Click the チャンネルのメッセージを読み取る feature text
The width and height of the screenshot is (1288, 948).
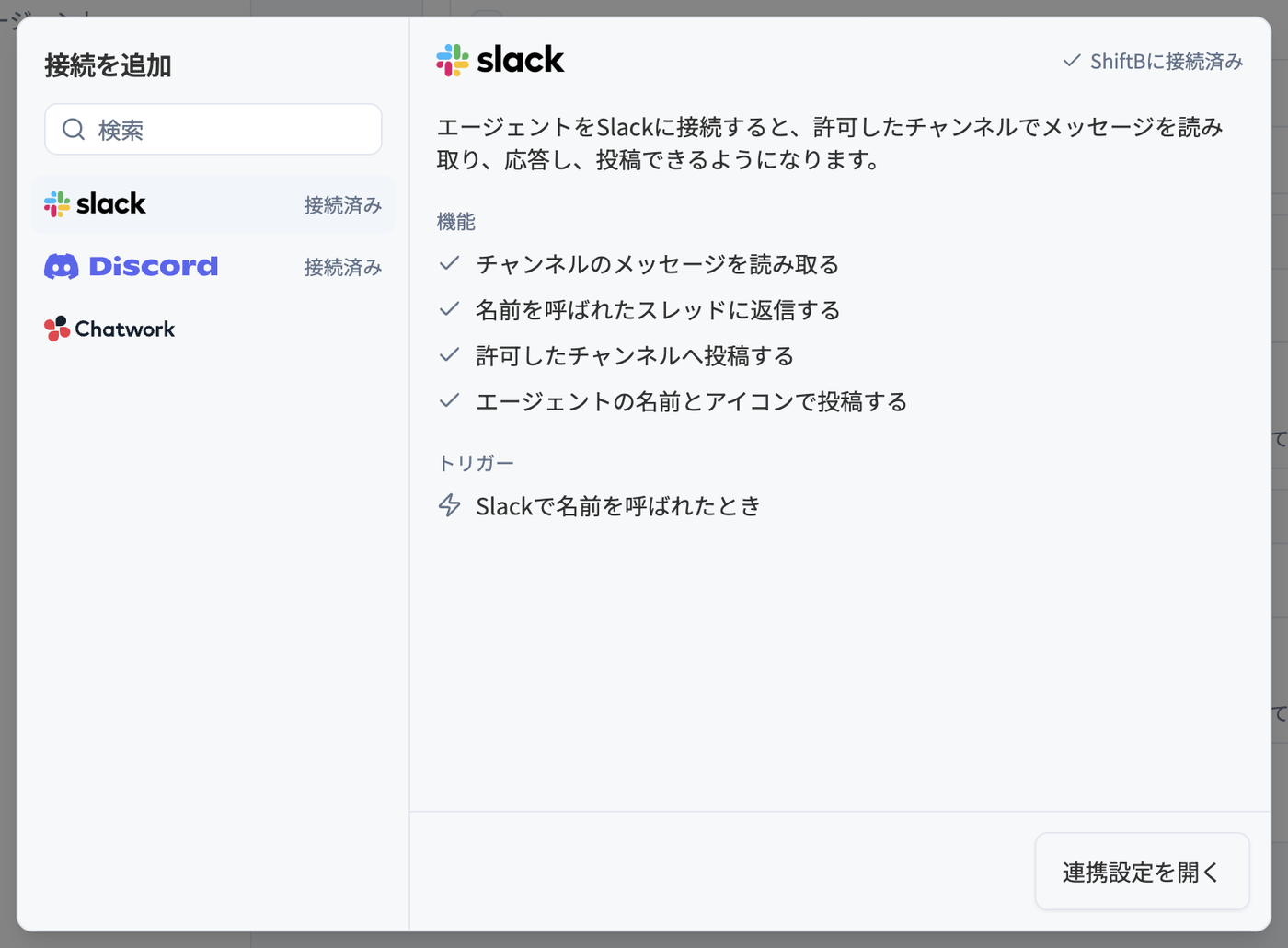(x=658, y=265)
